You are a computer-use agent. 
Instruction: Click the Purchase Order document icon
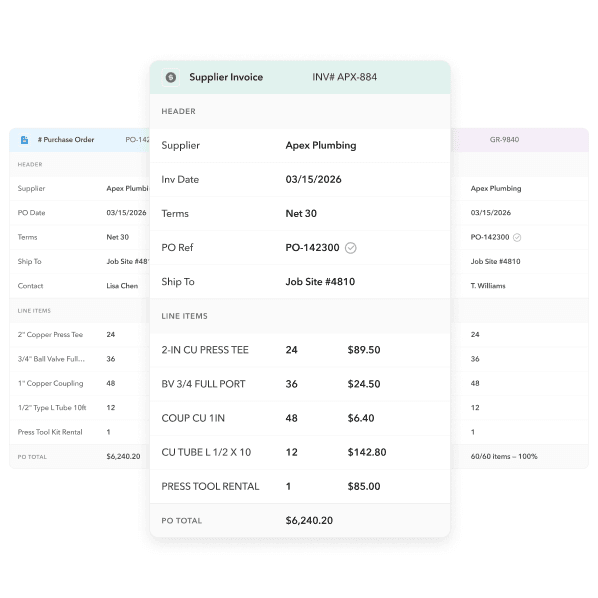24,140
